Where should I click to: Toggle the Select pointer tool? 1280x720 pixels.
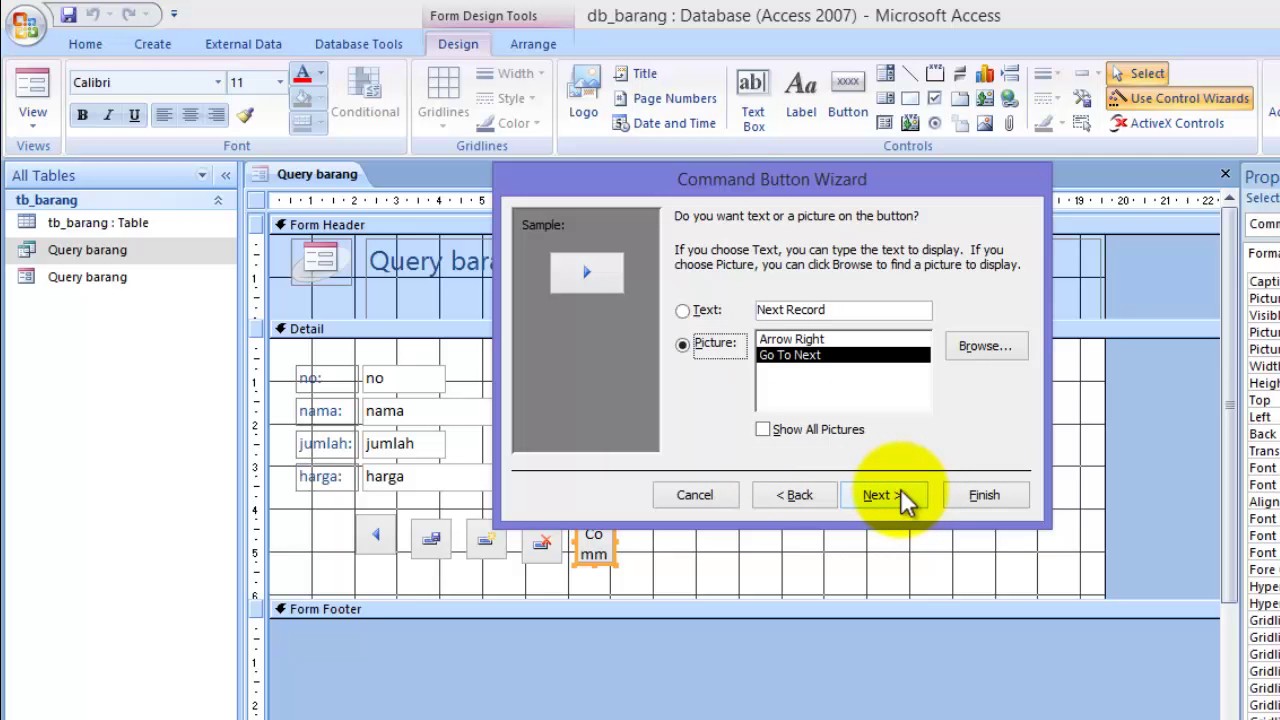pyautogui.click(x=1137, y=73)
